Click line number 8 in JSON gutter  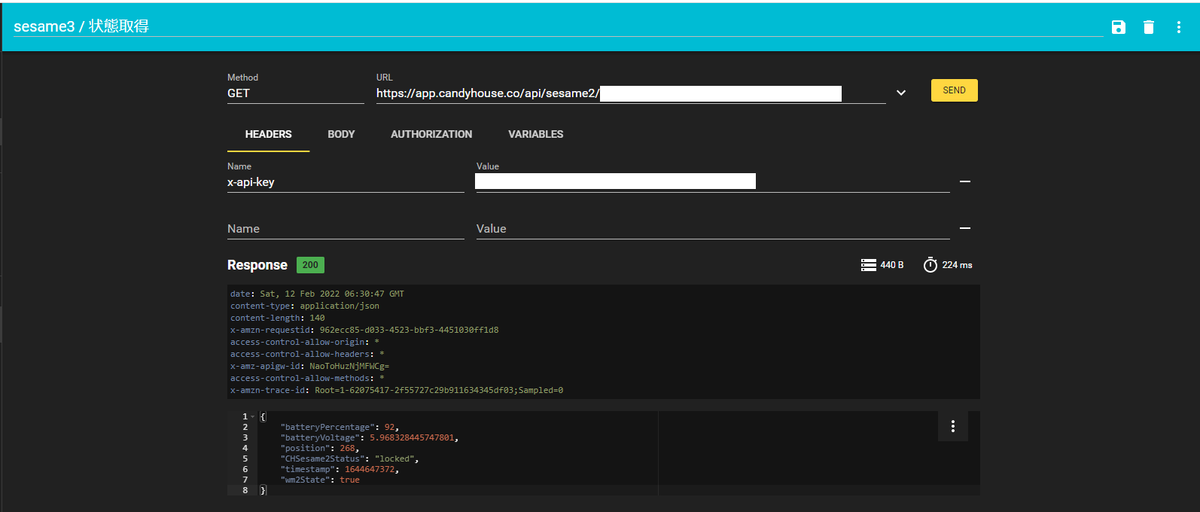[245, 491]
